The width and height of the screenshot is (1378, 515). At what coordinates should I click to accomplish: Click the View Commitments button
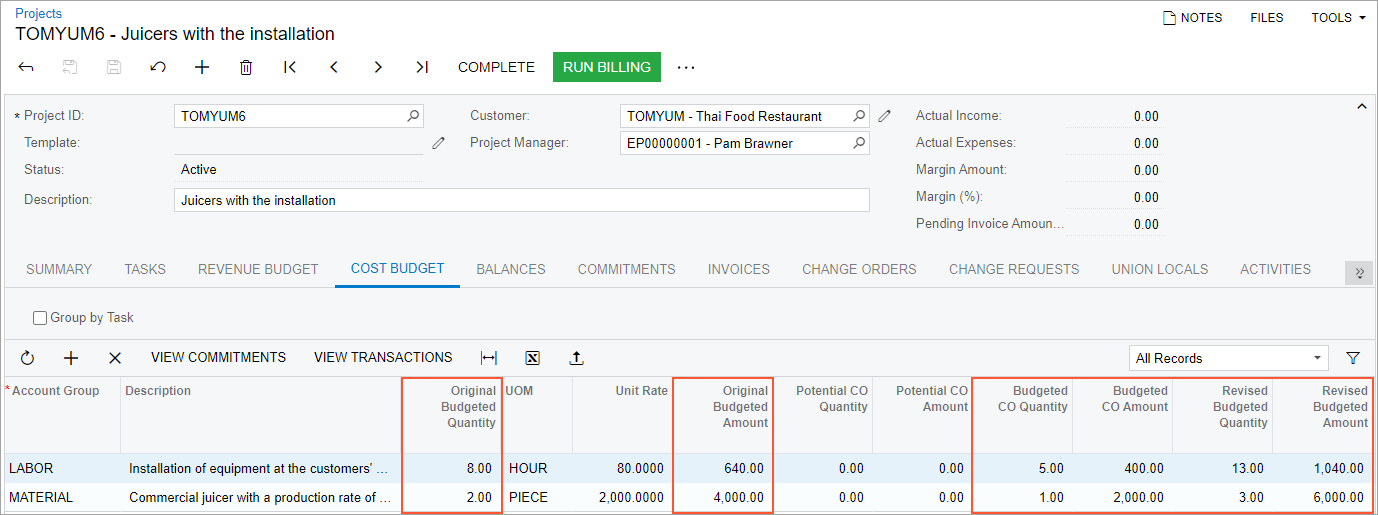(218, 357)
